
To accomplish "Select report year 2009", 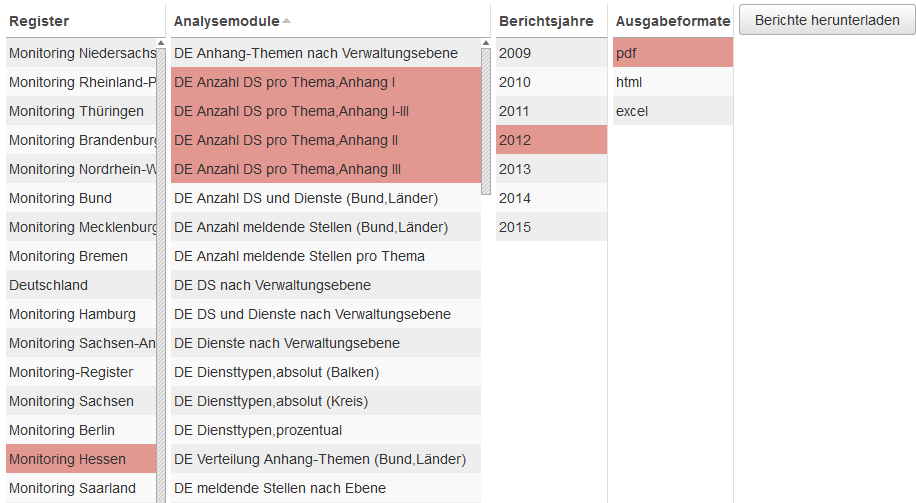I will [551, 53].
